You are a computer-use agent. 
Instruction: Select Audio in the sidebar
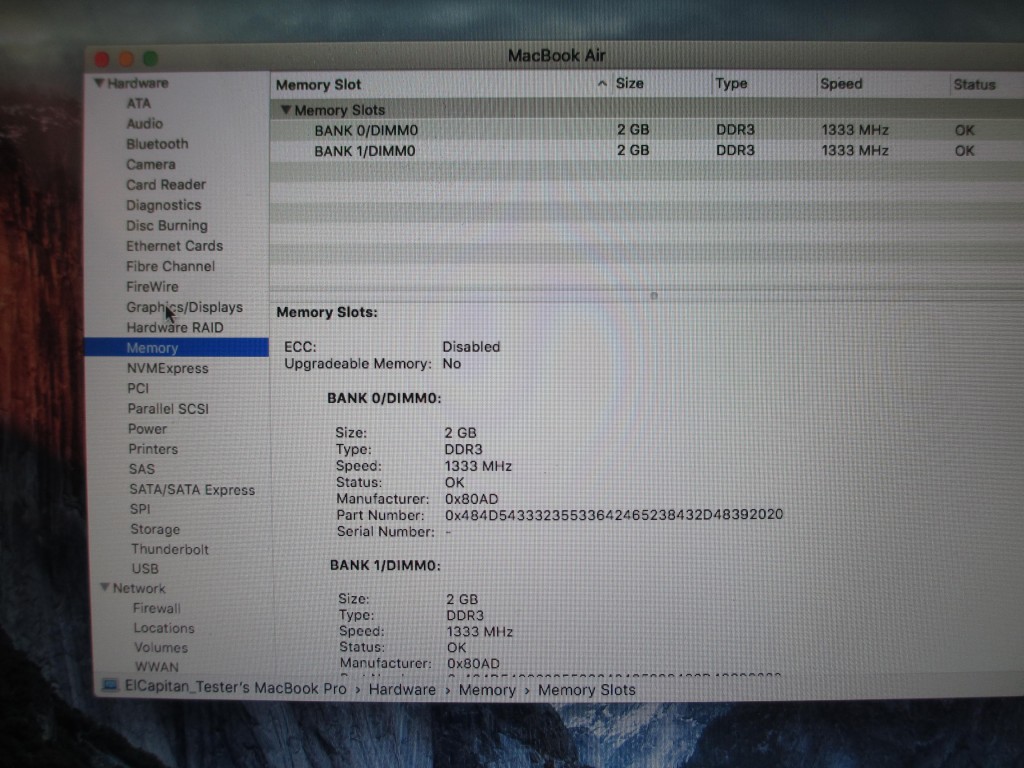point(144,123)
